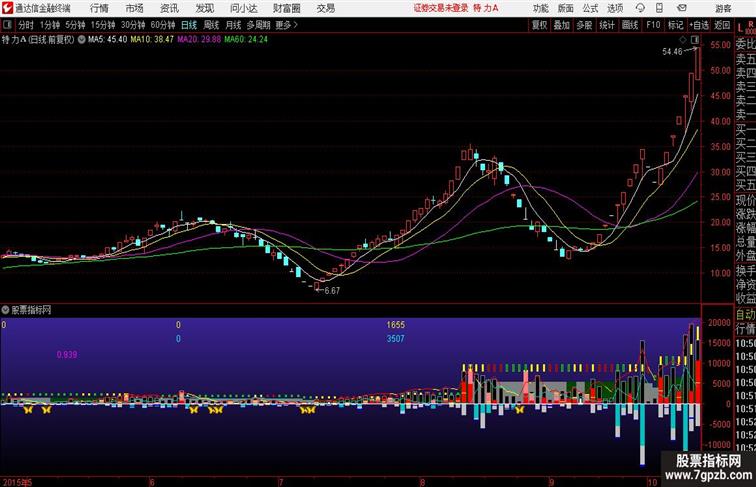
Task: Open the 公式 menu
Action: click(590, 8)
